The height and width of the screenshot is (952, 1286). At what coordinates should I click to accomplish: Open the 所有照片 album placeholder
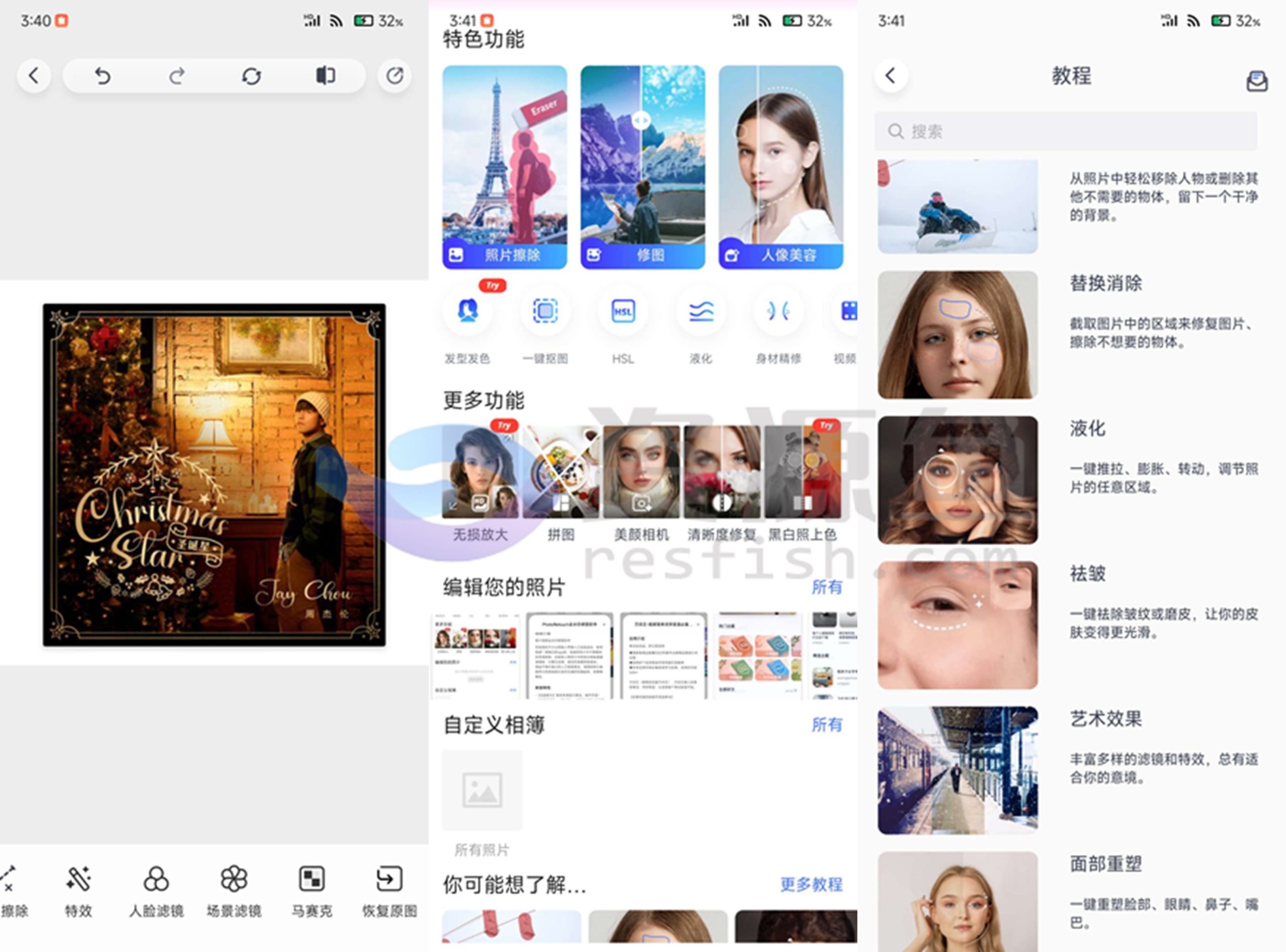482,790
